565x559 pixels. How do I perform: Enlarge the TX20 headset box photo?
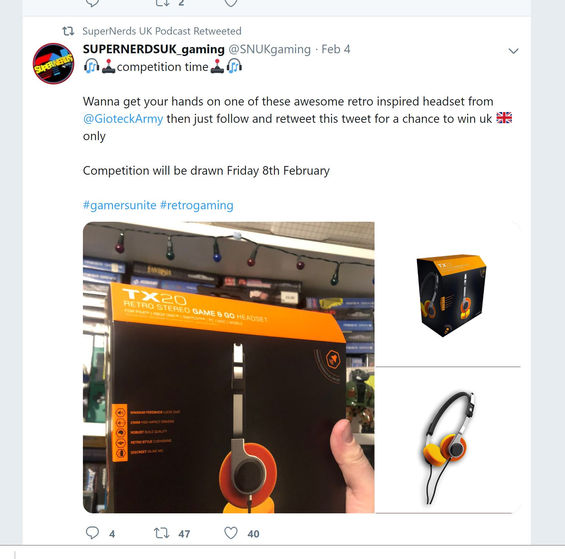point(228,367)
